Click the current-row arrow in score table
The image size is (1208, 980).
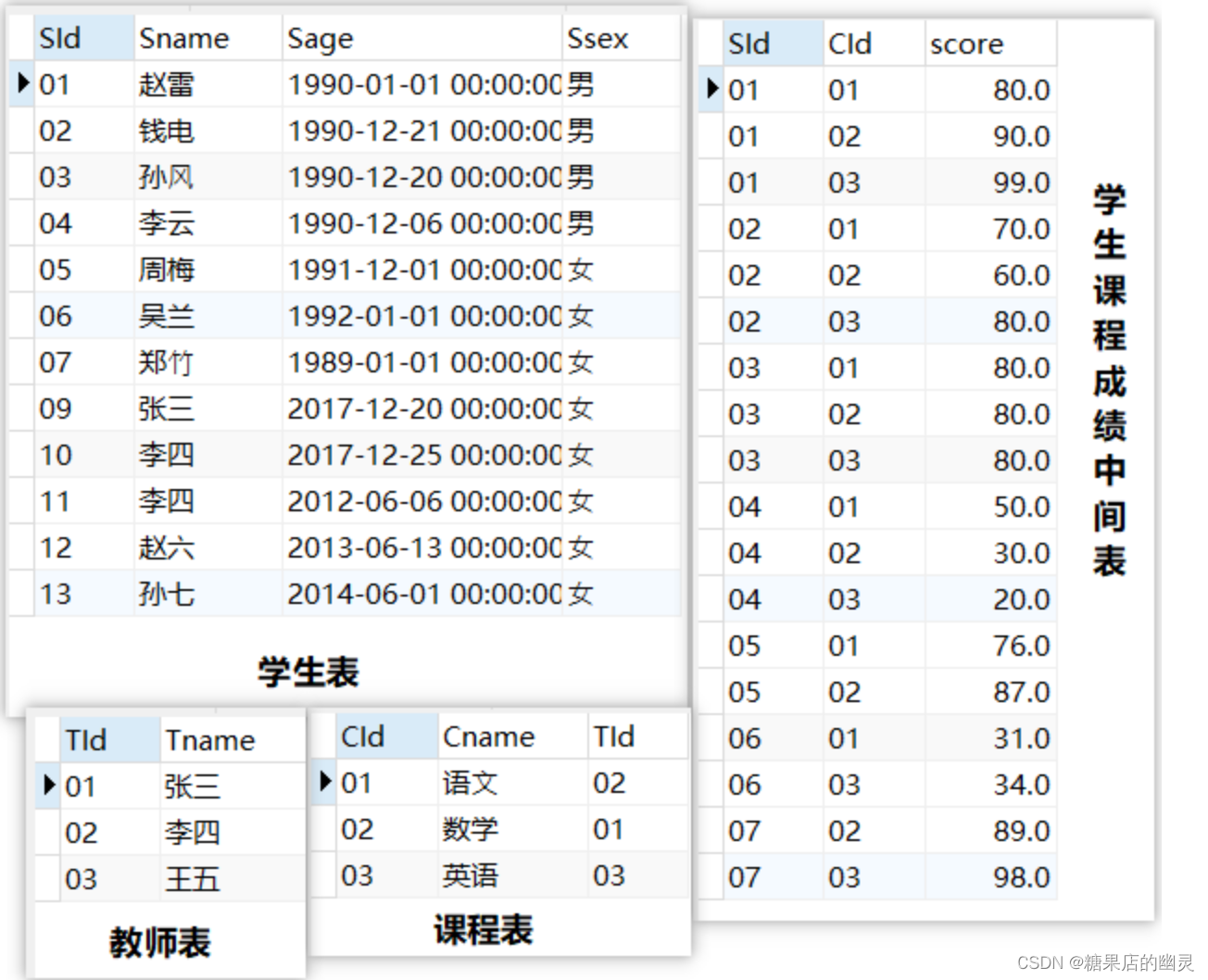[711, 89]
